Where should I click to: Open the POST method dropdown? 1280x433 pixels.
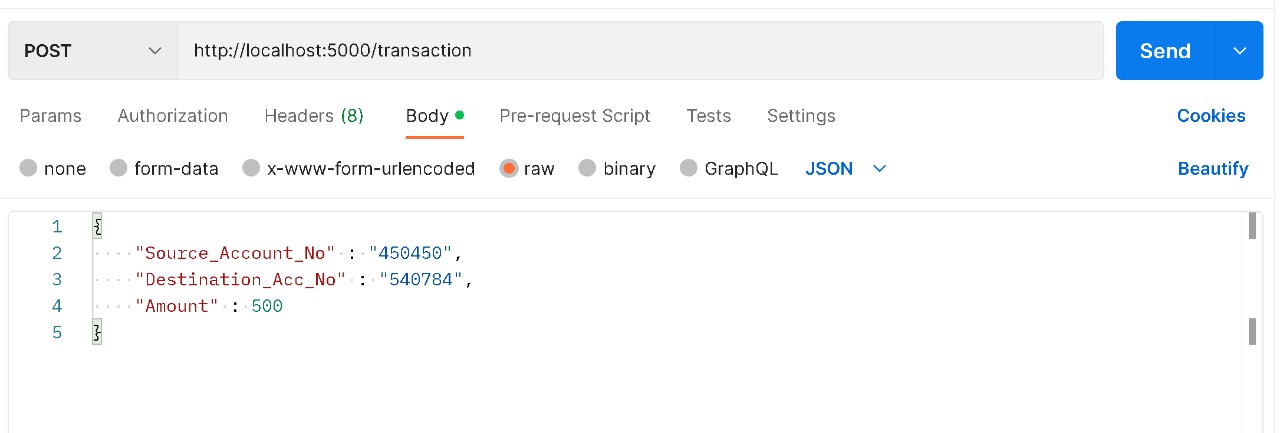pos(93,50)
